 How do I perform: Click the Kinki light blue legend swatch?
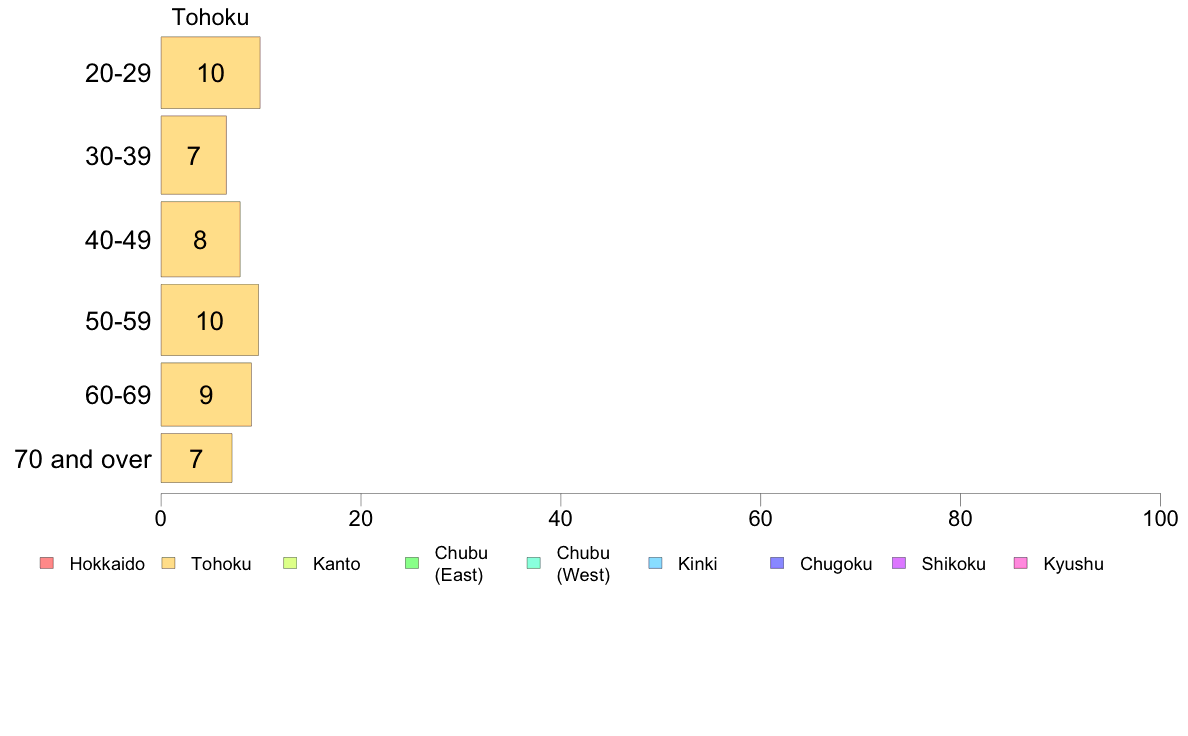click(655, 563)
